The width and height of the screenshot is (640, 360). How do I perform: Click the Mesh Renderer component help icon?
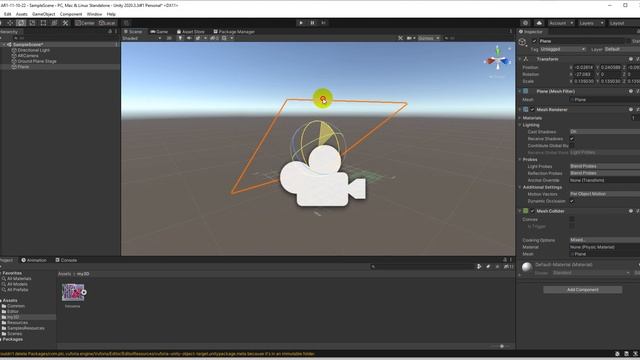pyautogui.click(x=631, y=109)
